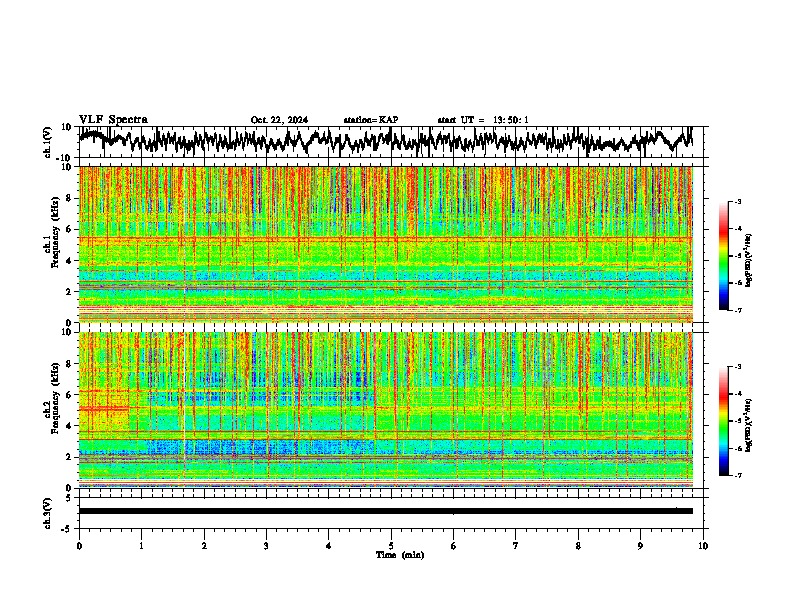Screen dimensions: 792x612
Task: Click the ch.1(V) waveform trace panel
Action: (x=390, y=142)
